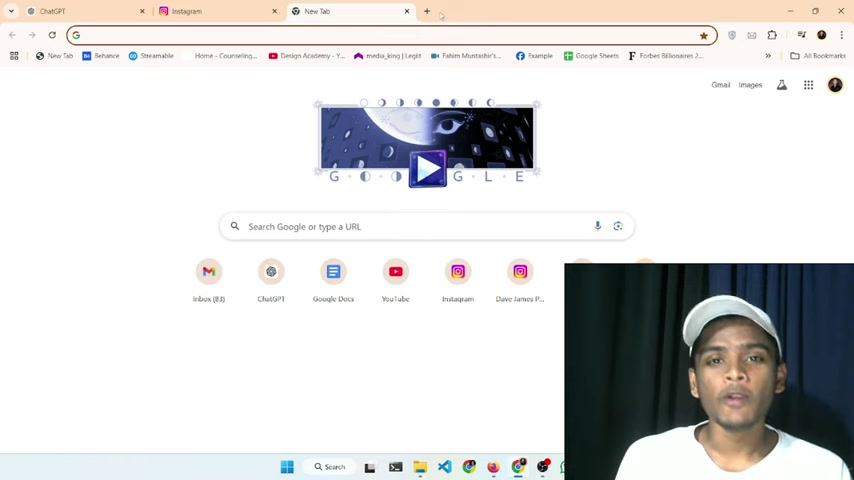854x480 pixels.
Task: Open the All Bookmarks folder
Action: [x=818, y=56]
